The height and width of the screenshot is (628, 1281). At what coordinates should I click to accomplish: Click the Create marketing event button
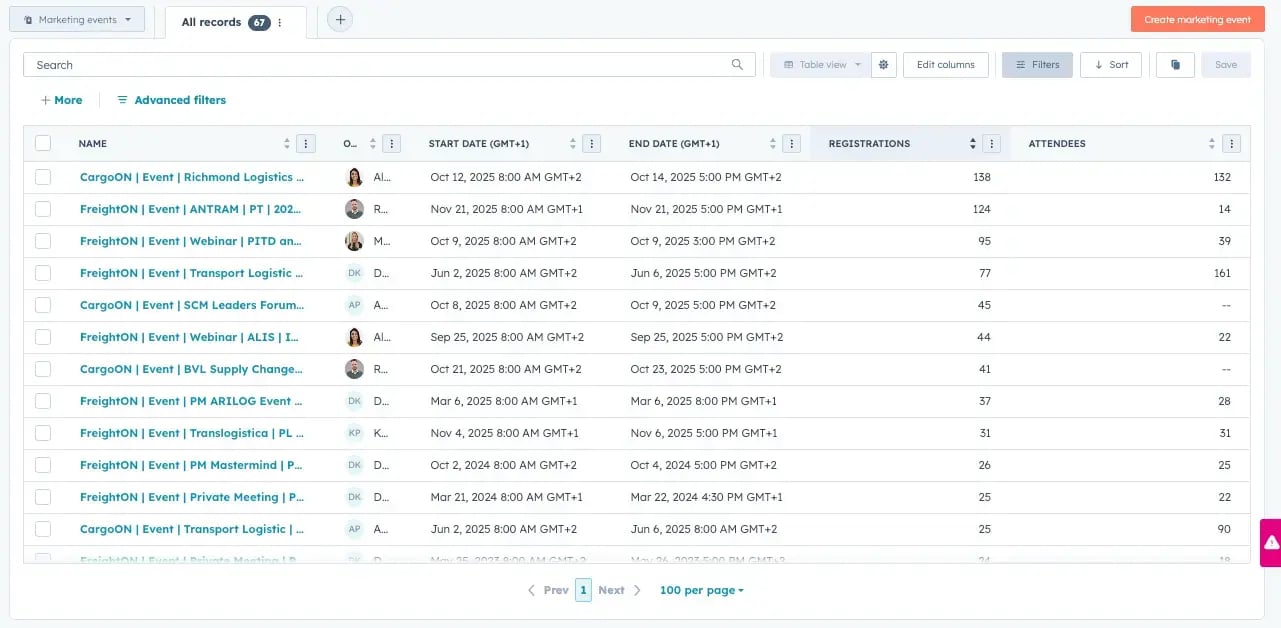[1197, 18]
